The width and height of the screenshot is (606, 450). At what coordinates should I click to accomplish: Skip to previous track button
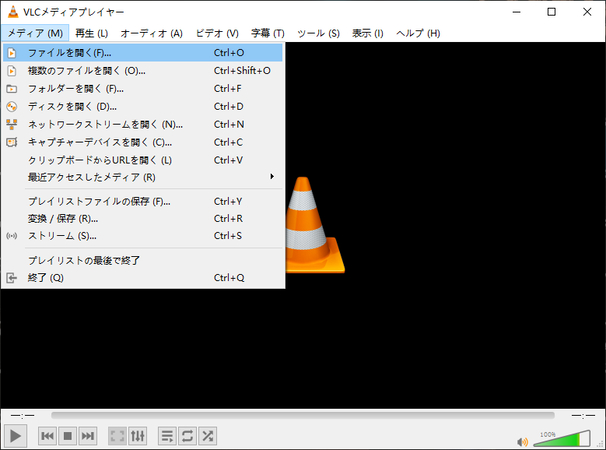pos(48,436)
